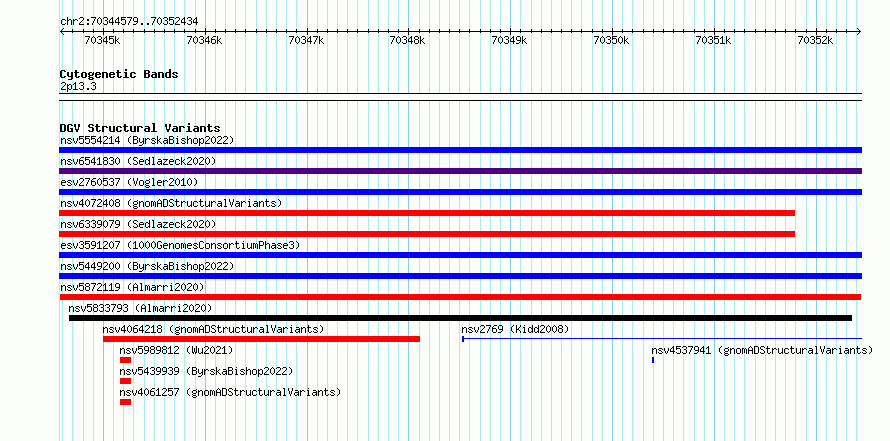
Task: Click the thin blue nsv2769 variant line
Action: click(662, 339)
